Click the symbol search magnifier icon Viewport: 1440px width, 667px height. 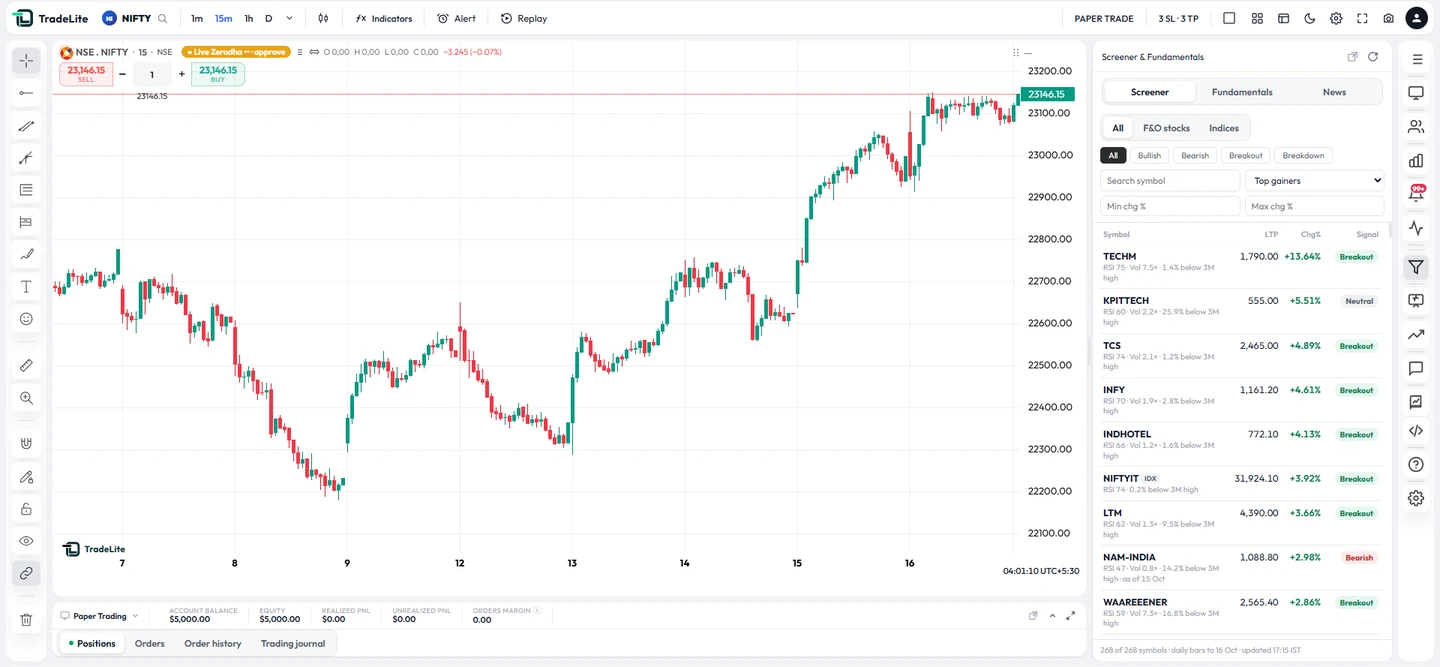point(163,18)
